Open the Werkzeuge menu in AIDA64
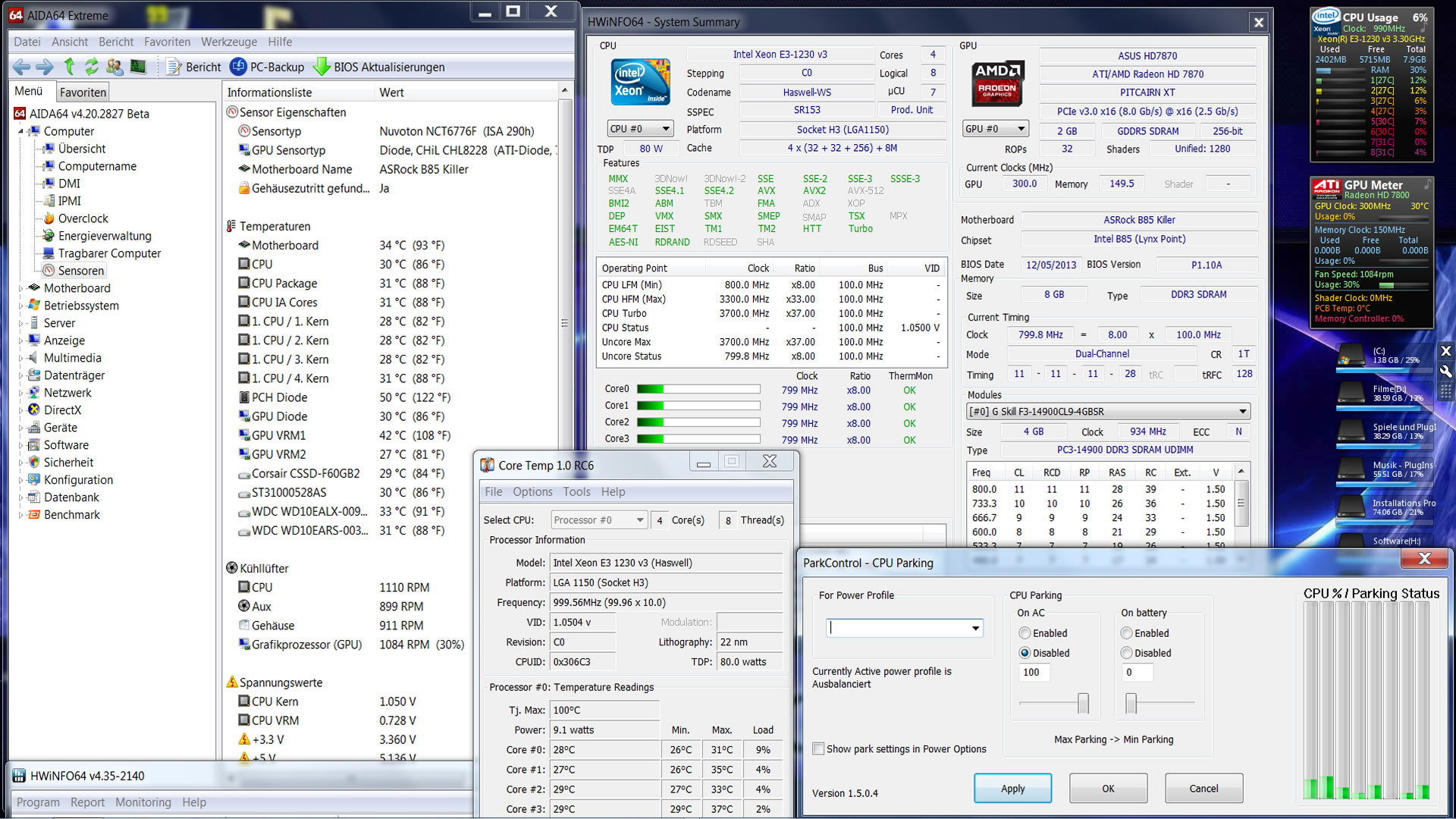Image resolution: width=1456 pixels, height=819 pixels. point(228,42)
